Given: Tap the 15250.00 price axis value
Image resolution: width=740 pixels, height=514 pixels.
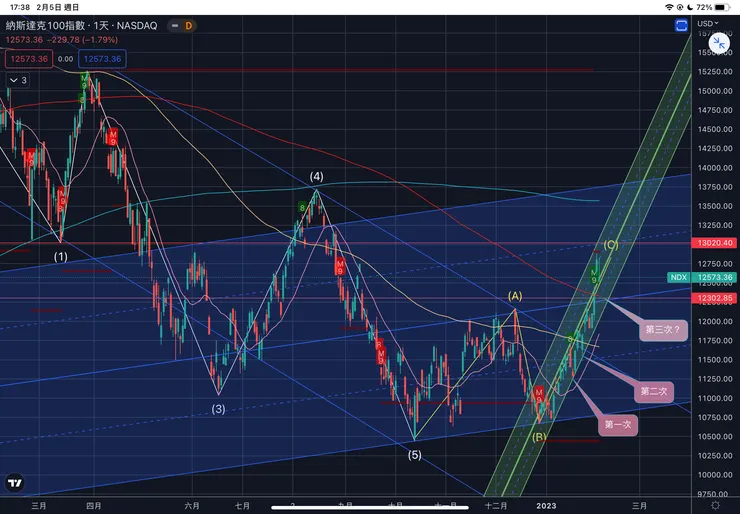Looking at the screenshot, I should click(715, 71).
